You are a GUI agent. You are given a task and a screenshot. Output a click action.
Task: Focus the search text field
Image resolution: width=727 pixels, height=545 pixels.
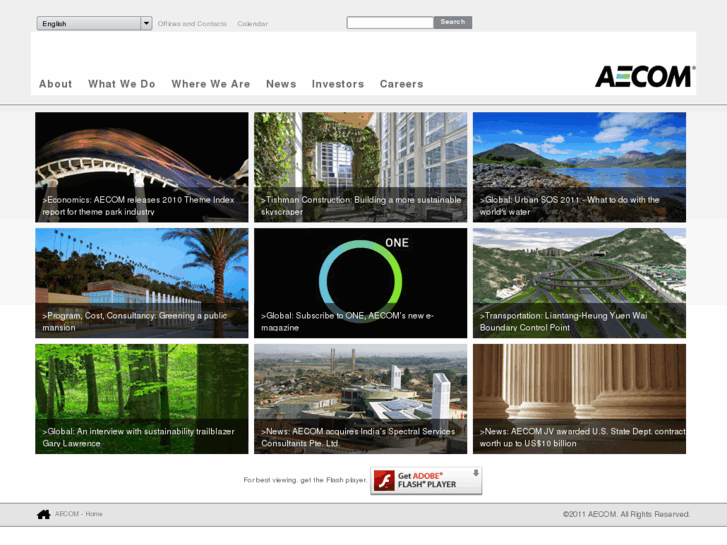click(390, 23)
